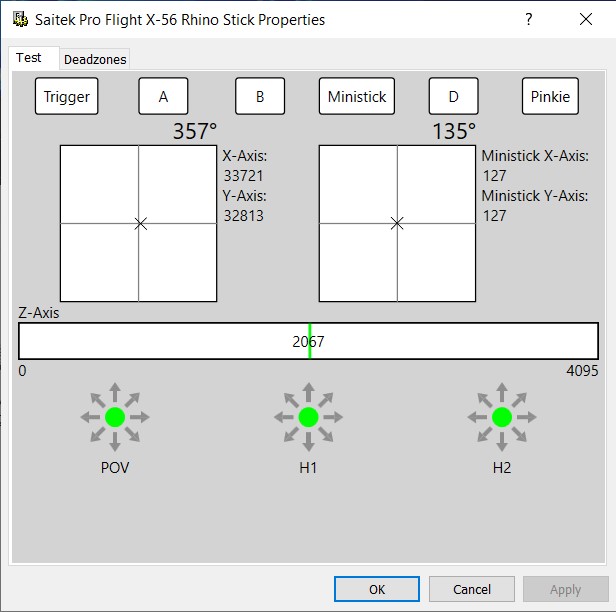This screenshot has height=612, width=616.
Task: Click the Ministick X-Axis label
Action: coord(535,156)
